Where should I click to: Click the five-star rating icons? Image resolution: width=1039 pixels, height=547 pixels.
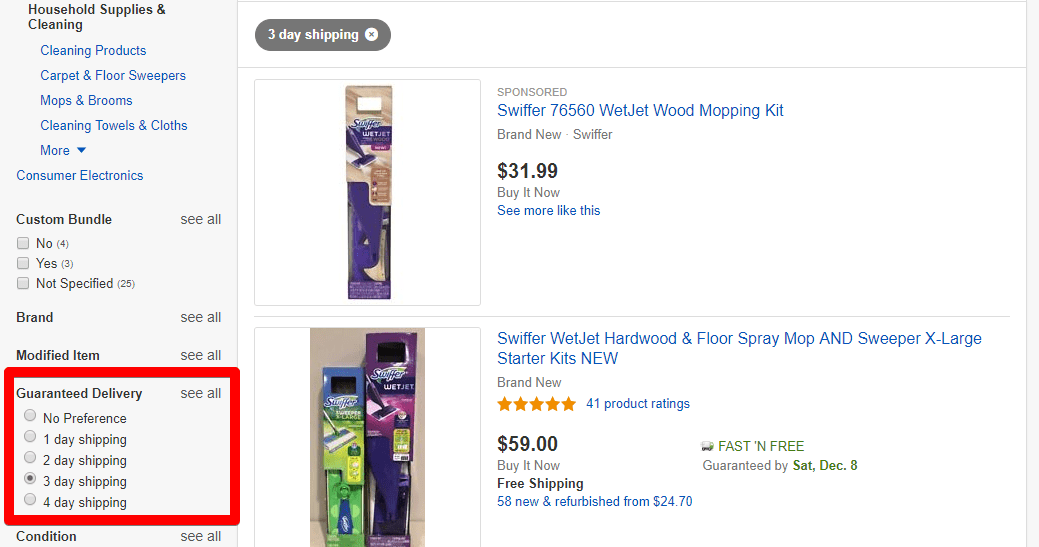[536, 404]
